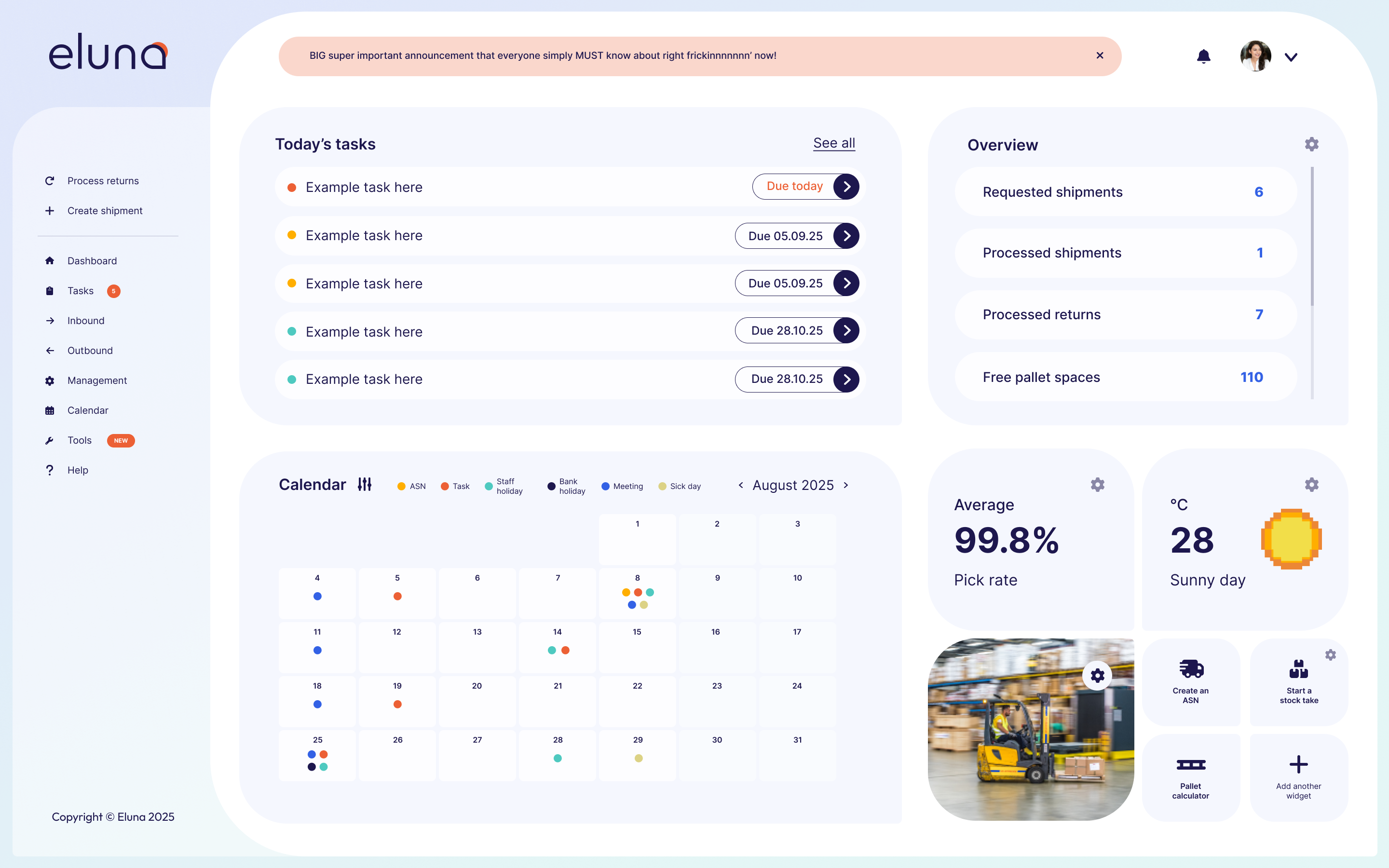Select Management in the sidebar menu

(97, 380)
